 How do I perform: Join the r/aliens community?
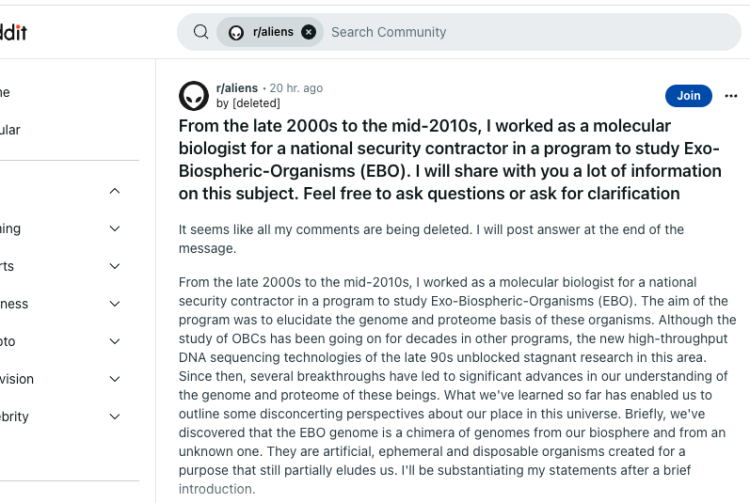[688, 96]
